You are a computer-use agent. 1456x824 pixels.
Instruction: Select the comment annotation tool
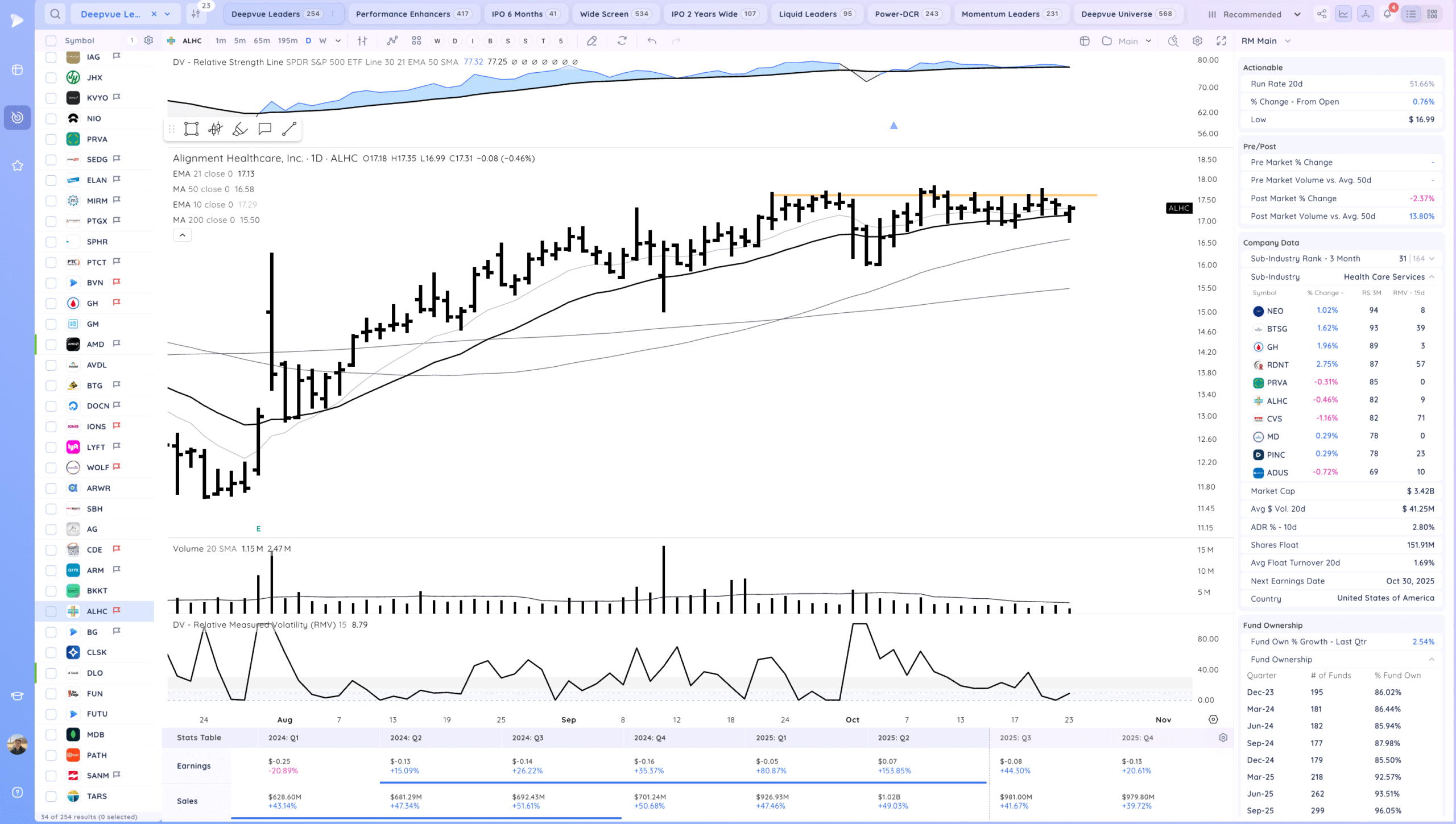[x=264, y=129]
